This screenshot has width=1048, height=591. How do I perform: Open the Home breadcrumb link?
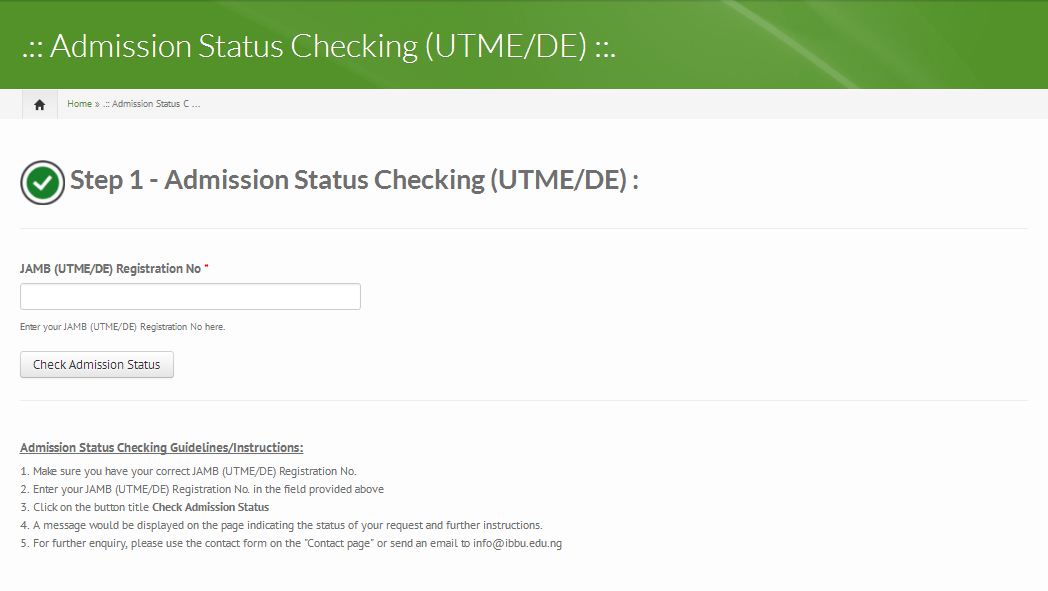click(79, 104)
